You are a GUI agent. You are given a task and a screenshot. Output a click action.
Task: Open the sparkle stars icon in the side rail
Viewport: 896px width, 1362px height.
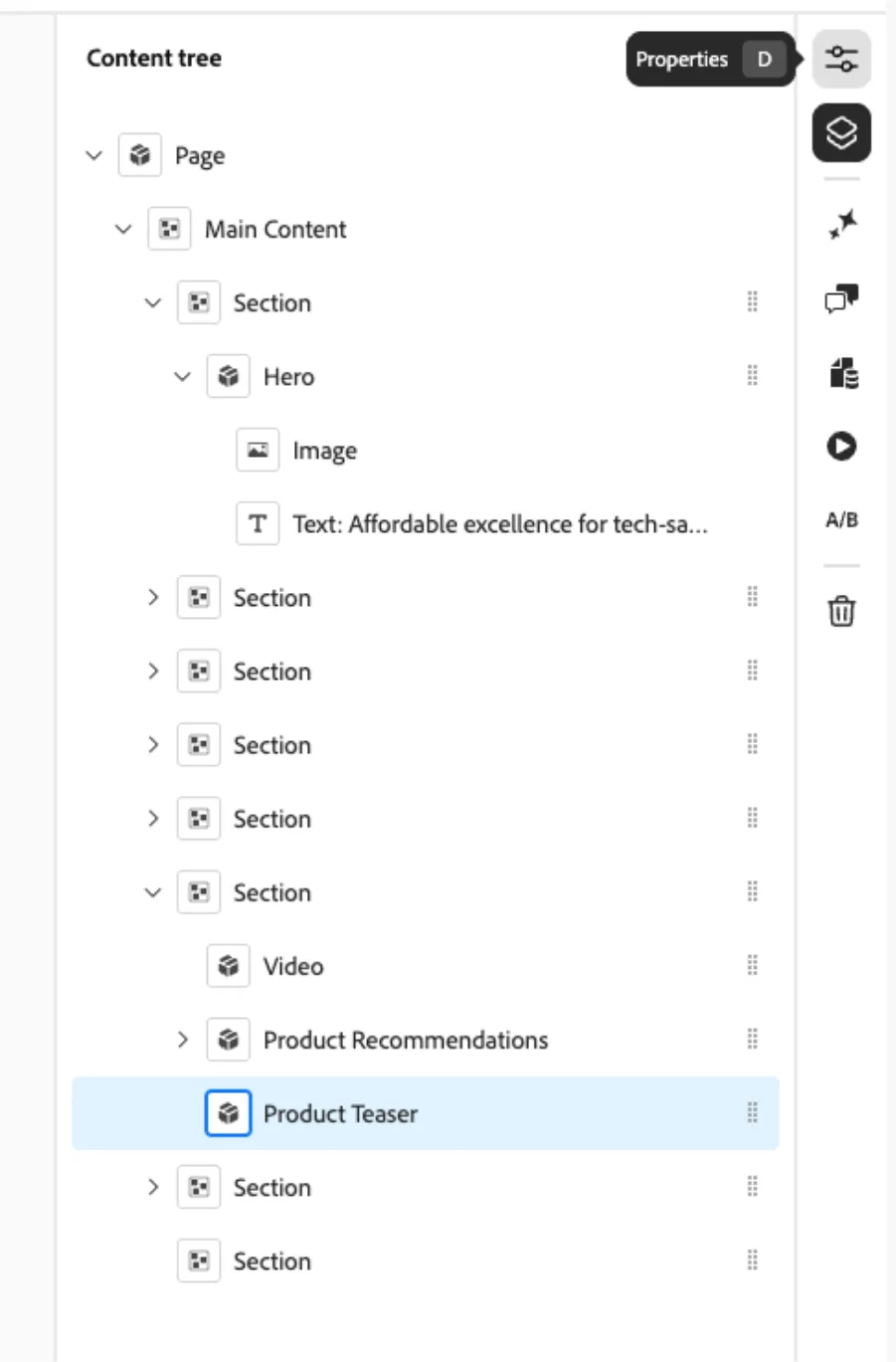click(841, 224)
